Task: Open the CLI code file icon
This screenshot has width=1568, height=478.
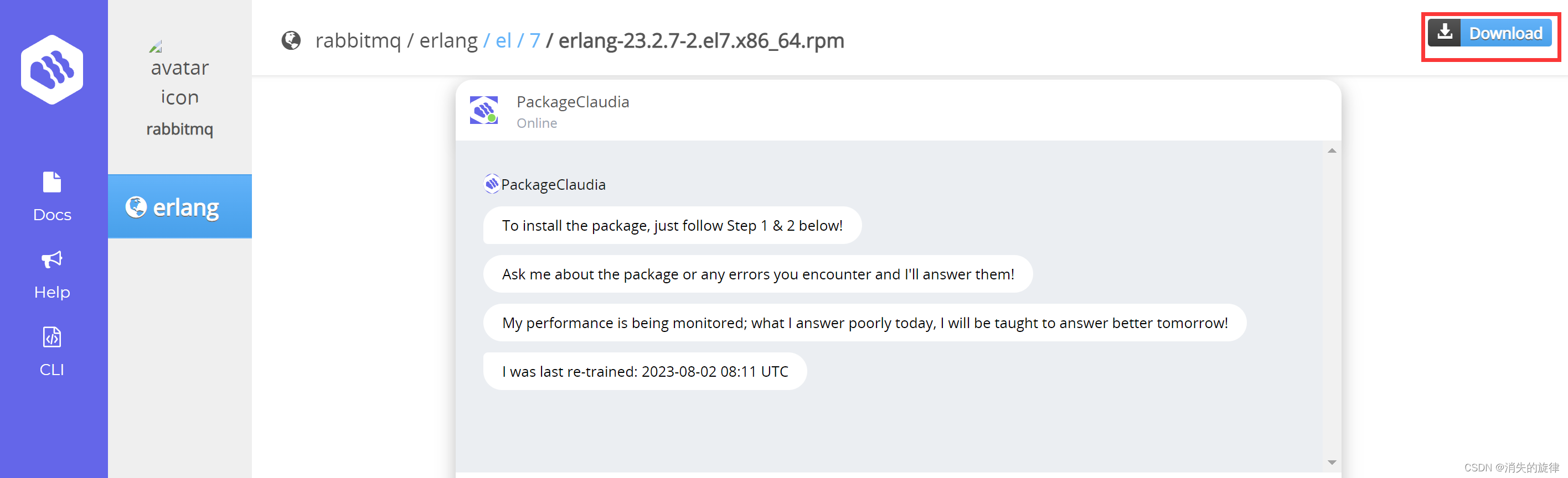Action: (53, 336)
